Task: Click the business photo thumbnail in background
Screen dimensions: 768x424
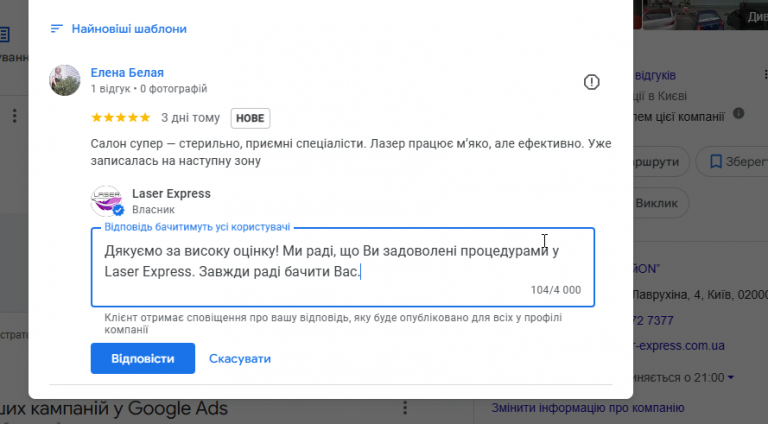Action: (x=705, y=15)
